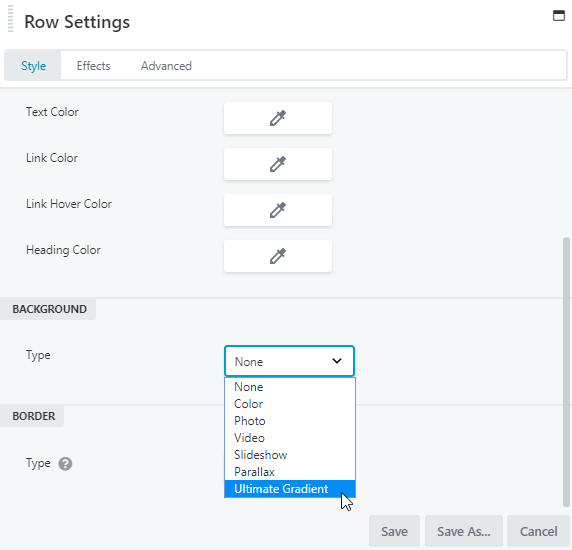Open the Heading Color eyedropper picker

(278, 256)
